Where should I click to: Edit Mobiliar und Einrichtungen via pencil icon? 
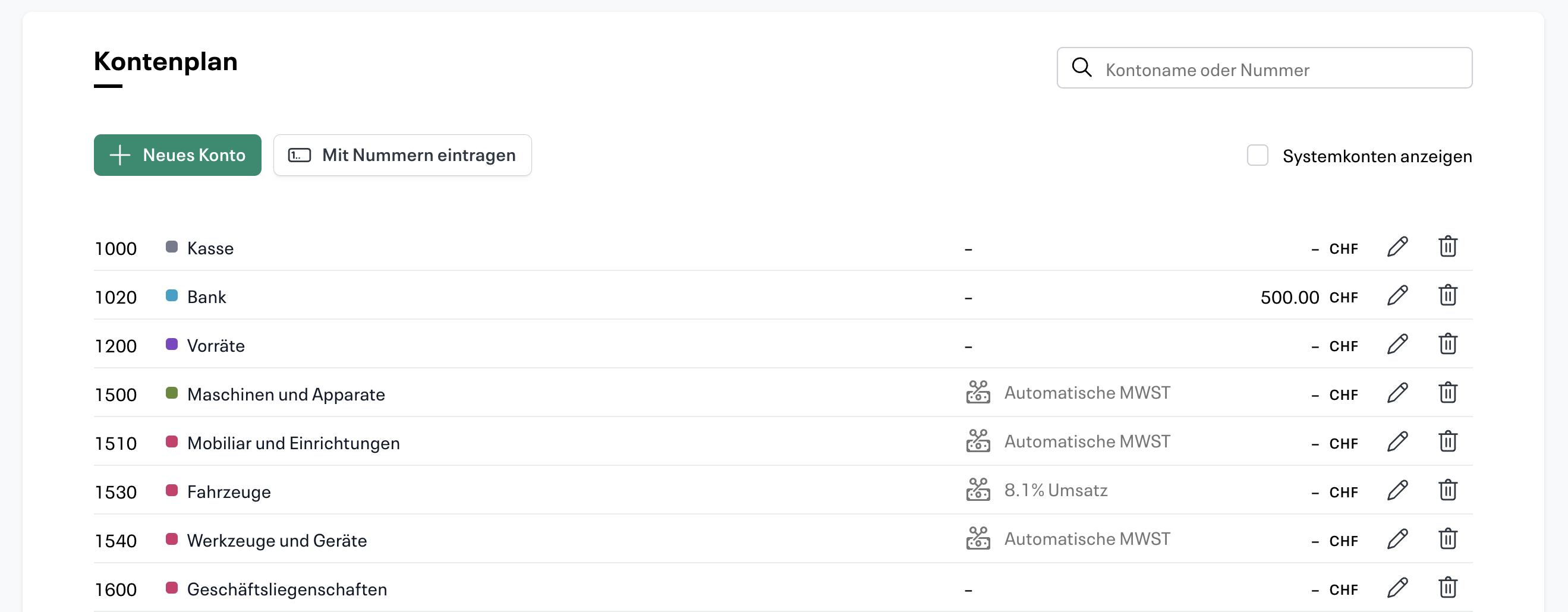pos(1397,441)
